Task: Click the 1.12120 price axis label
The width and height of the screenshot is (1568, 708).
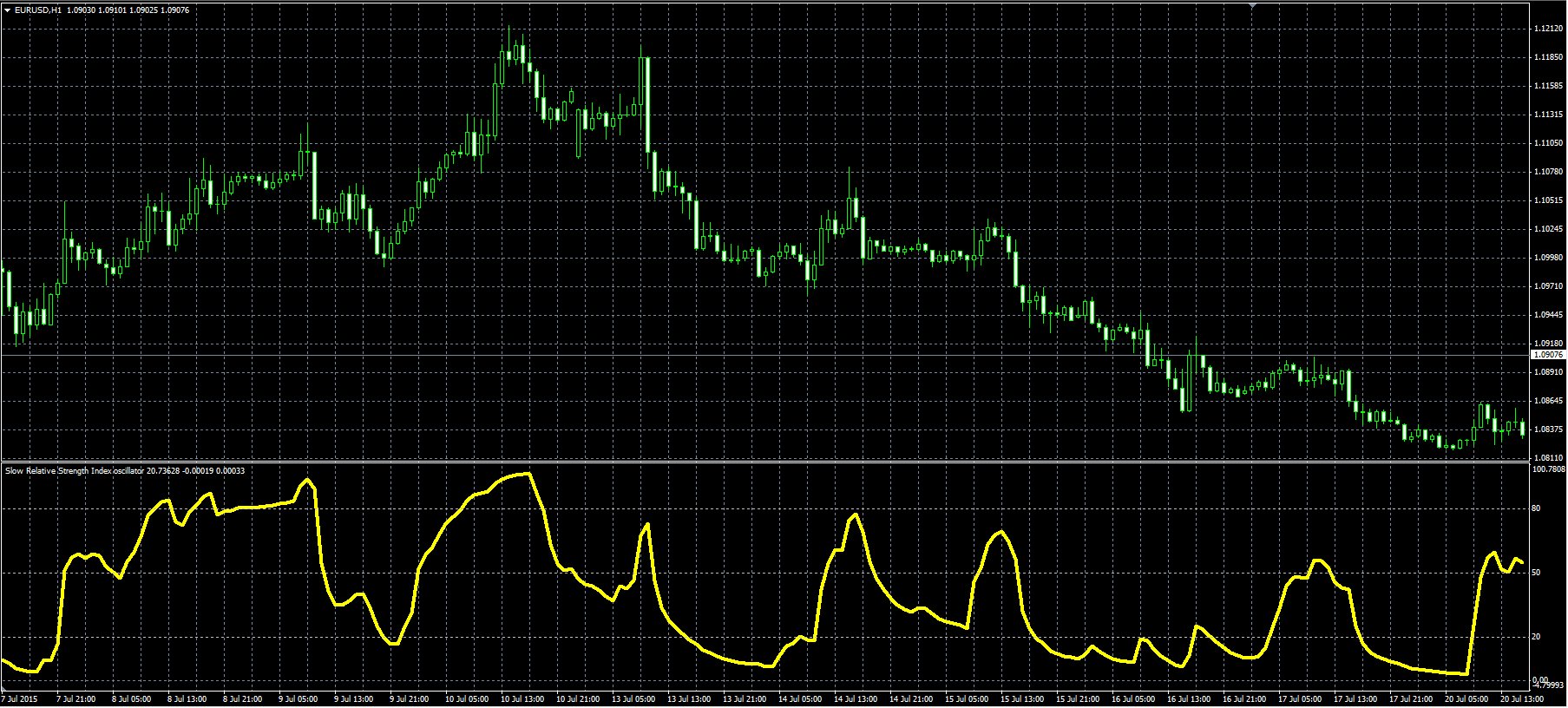Action: [1548, 29]
